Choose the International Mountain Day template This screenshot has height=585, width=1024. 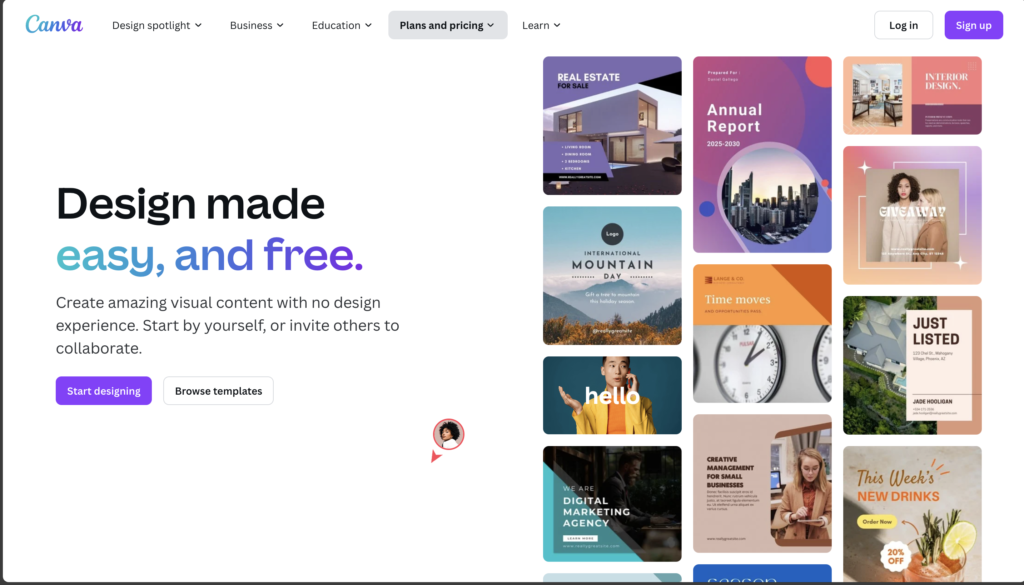[x=612, y=276]
